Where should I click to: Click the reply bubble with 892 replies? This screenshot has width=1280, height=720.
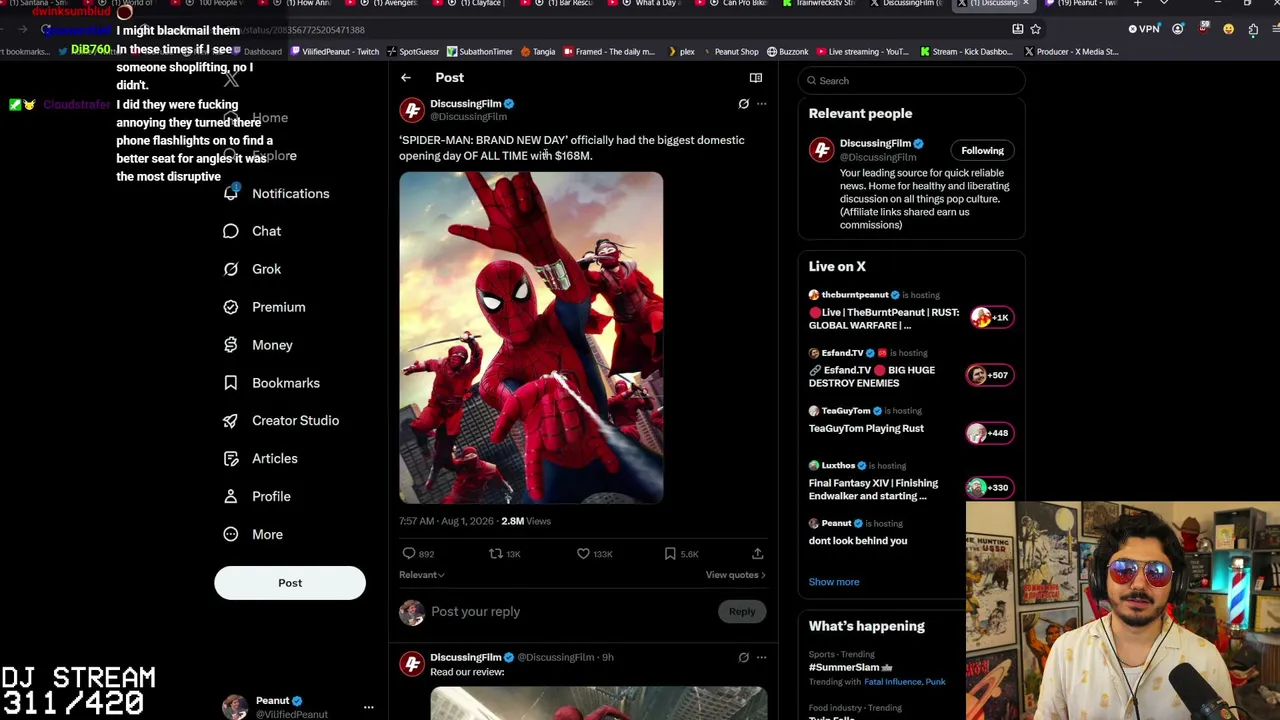click(x=418, y=554)
